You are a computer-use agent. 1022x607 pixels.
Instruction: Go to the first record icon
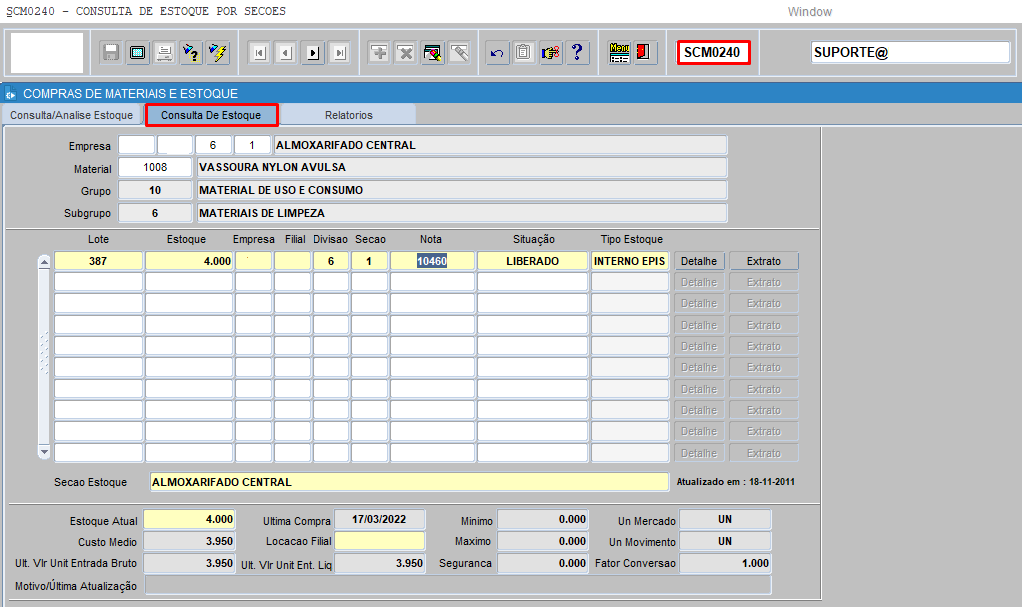(x=260, y=53)
